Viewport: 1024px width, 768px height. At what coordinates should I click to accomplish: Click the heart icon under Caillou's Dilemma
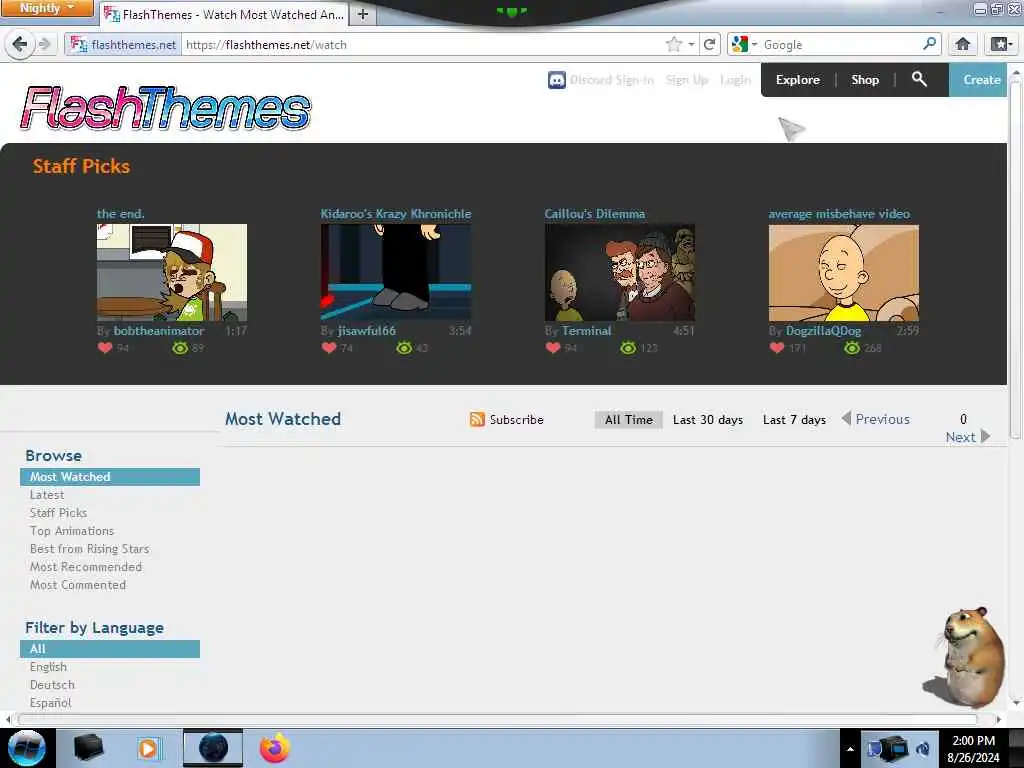coord(553,347)
